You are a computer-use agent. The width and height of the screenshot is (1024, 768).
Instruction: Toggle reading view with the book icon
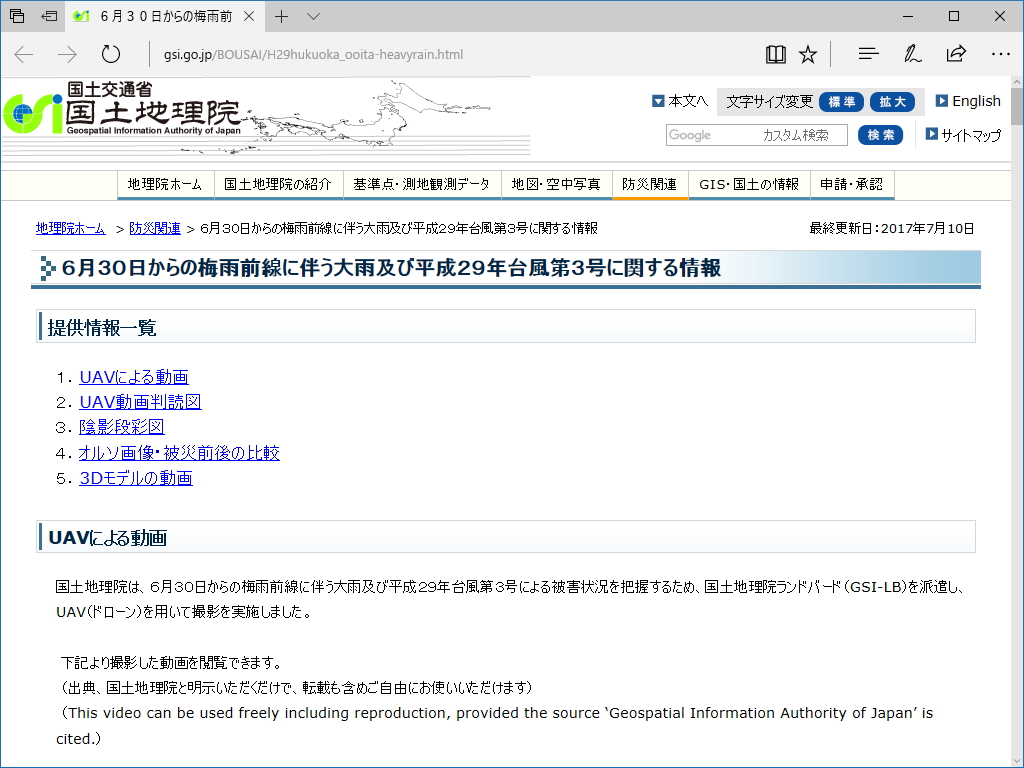click(775, 54)
